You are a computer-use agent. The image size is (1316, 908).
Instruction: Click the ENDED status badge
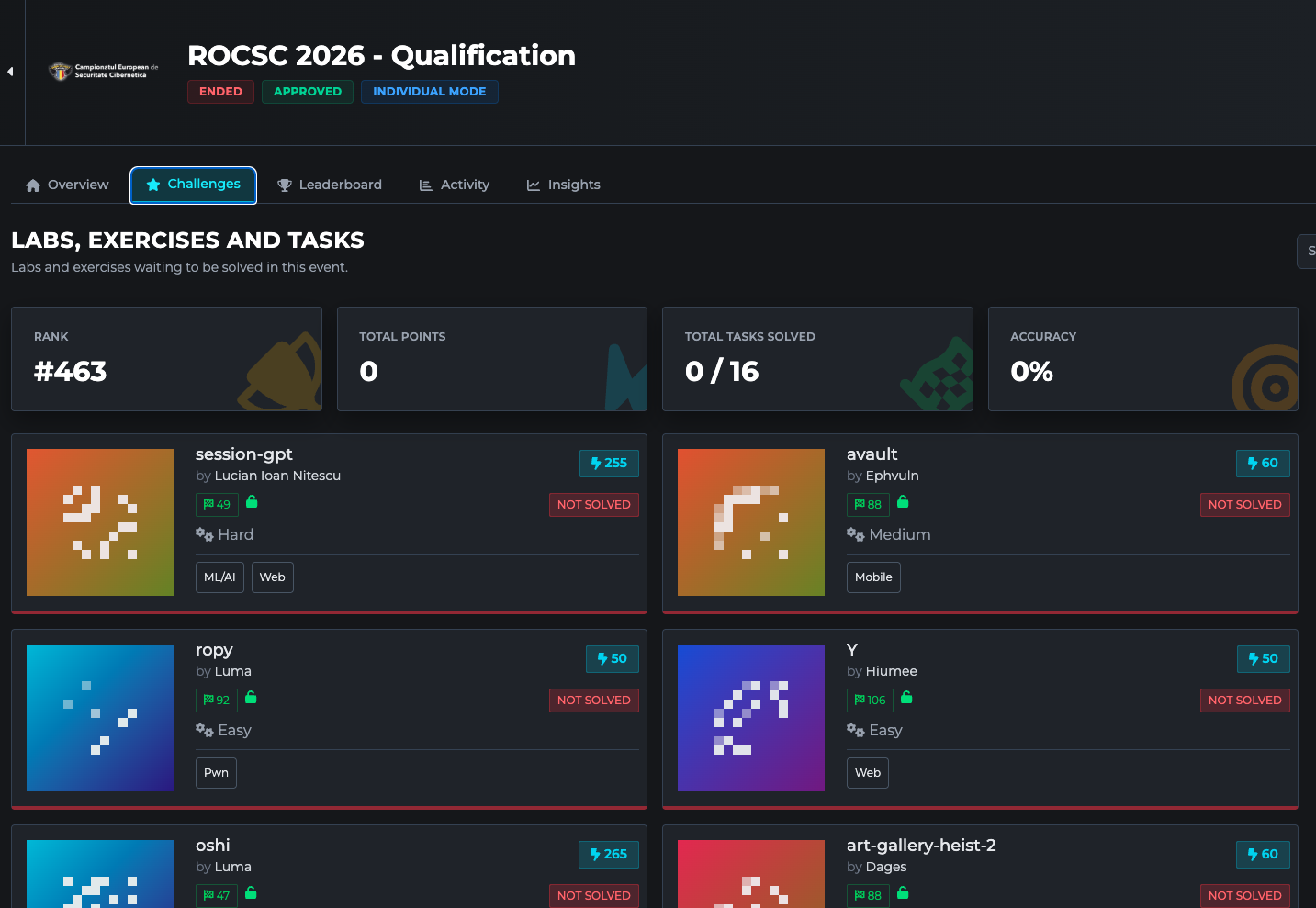tap(220, 92)
